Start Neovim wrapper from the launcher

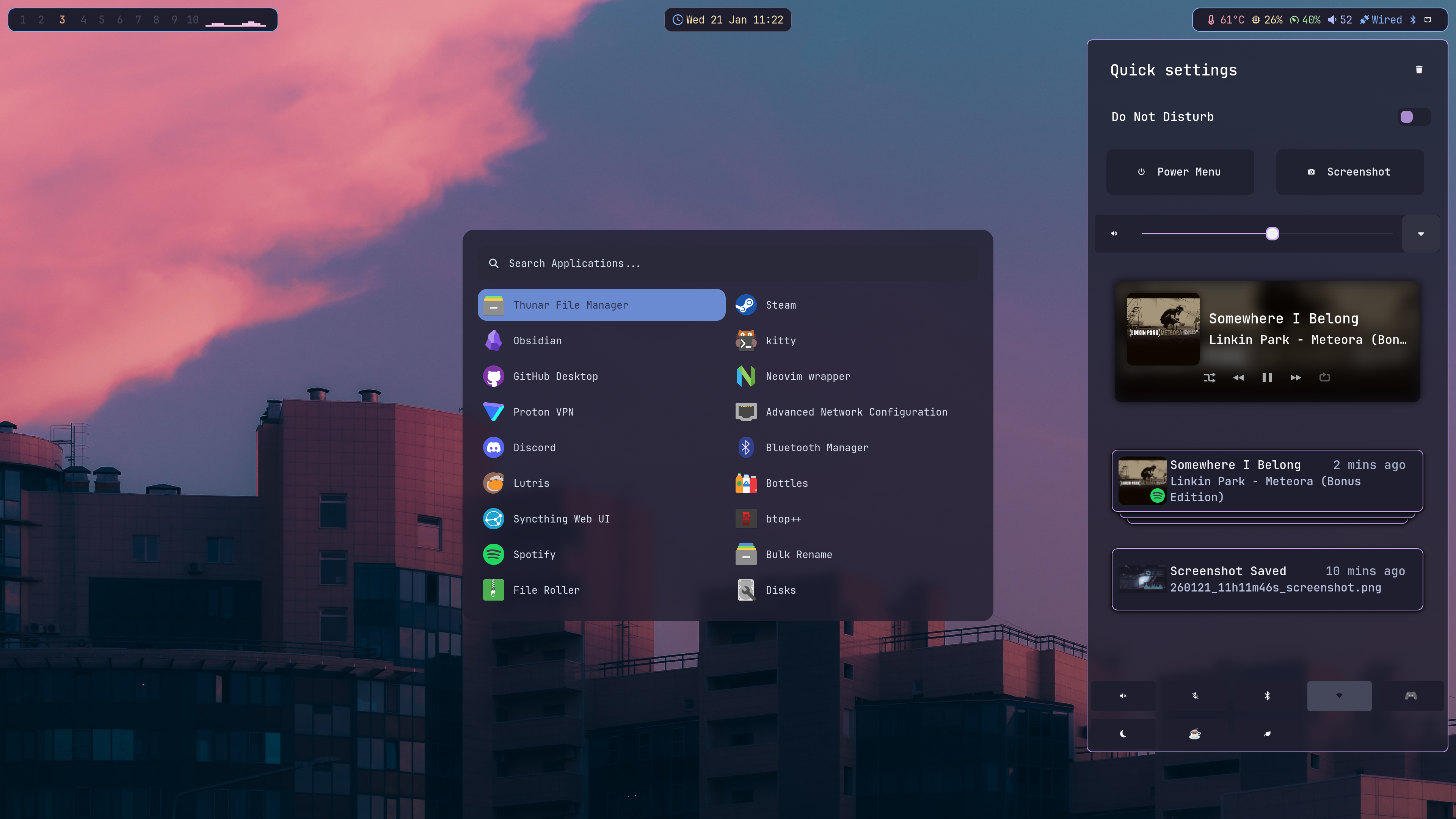point(854,377)
